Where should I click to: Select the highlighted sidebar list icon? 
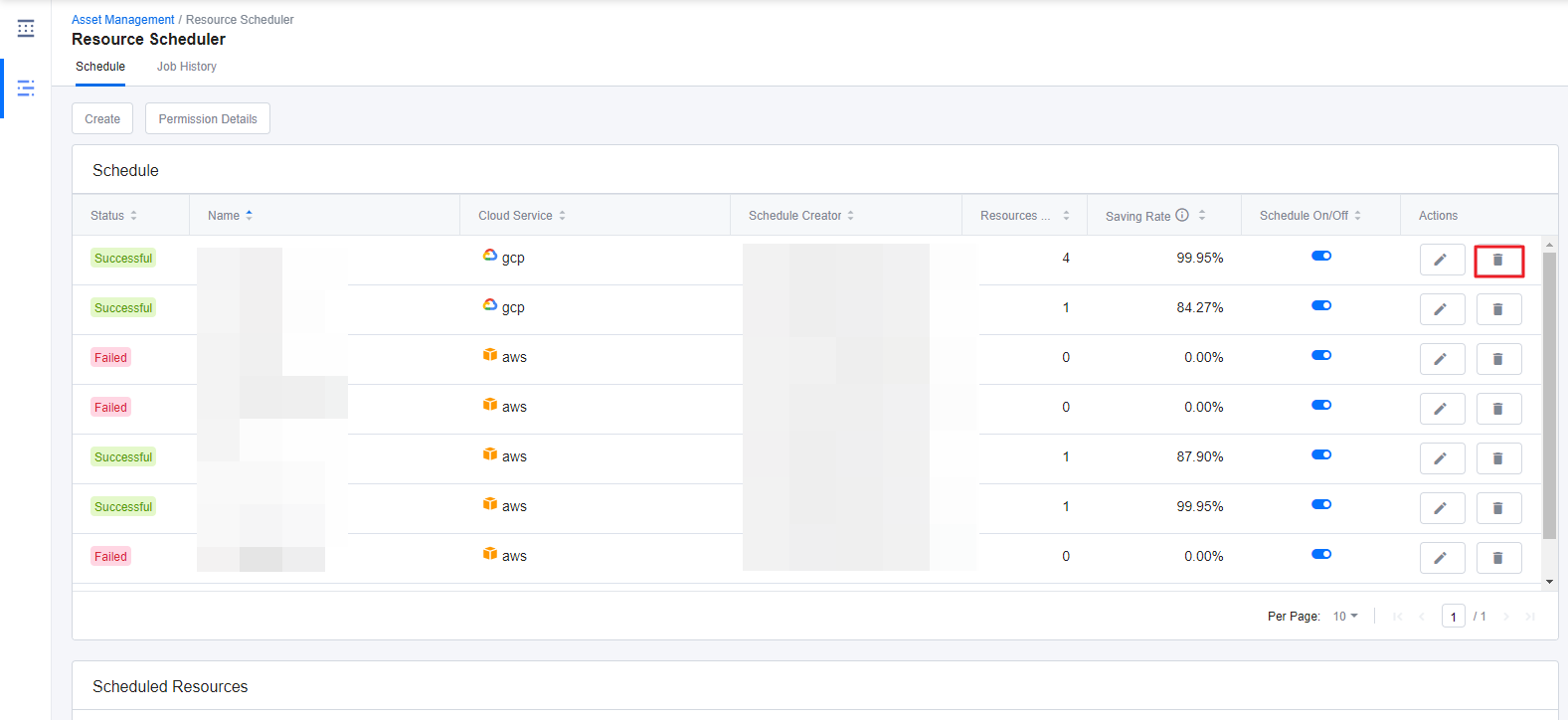pyautogui.click(x=26, y=89)
